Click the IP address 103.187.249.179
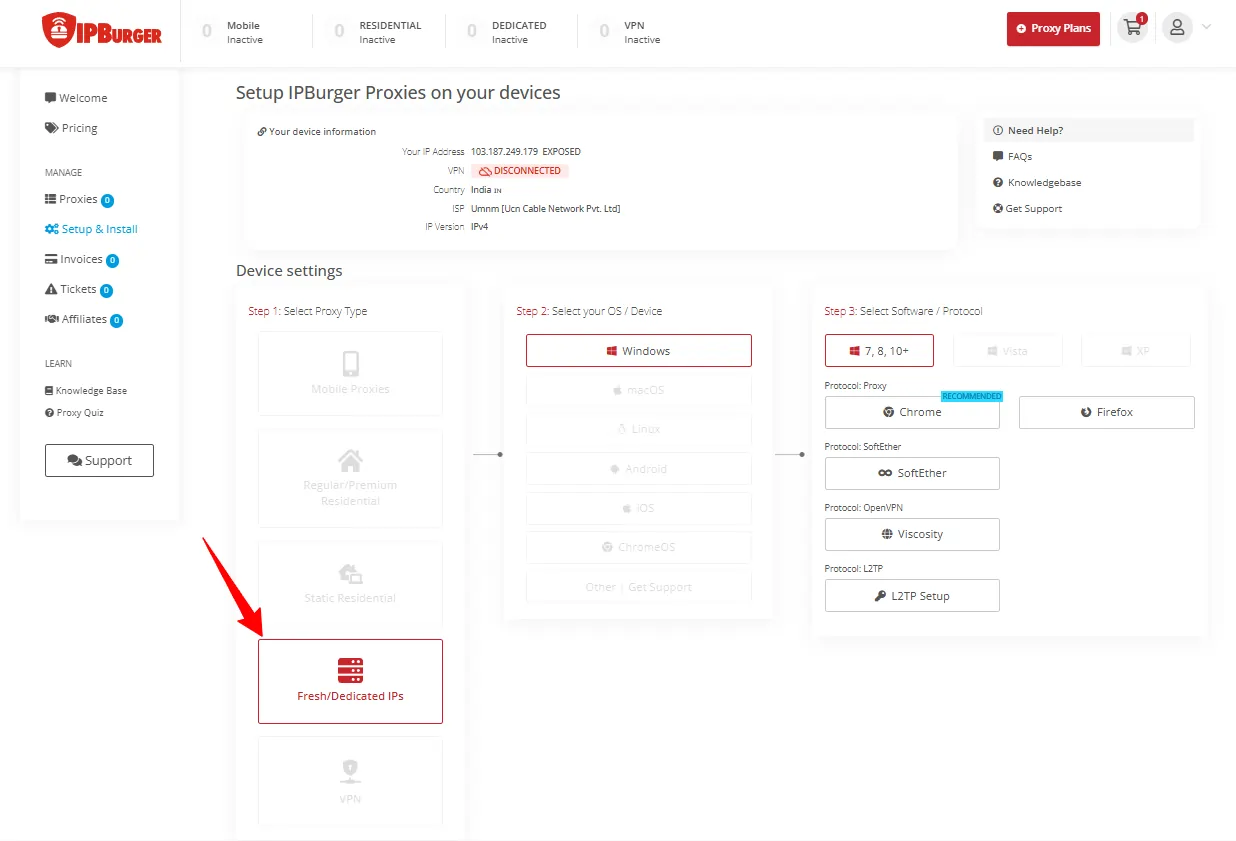The width and height of the screenshot is (1236, 841). pyautogui.click(x=505, y=152)
